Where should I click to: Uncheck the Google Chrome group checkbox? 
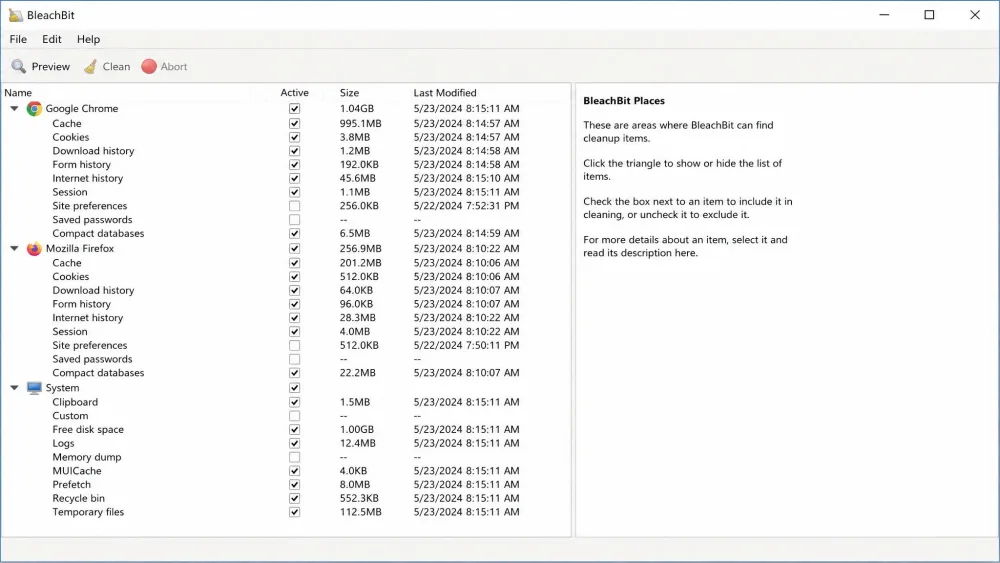pyautogui.click(x=294, y=108)
